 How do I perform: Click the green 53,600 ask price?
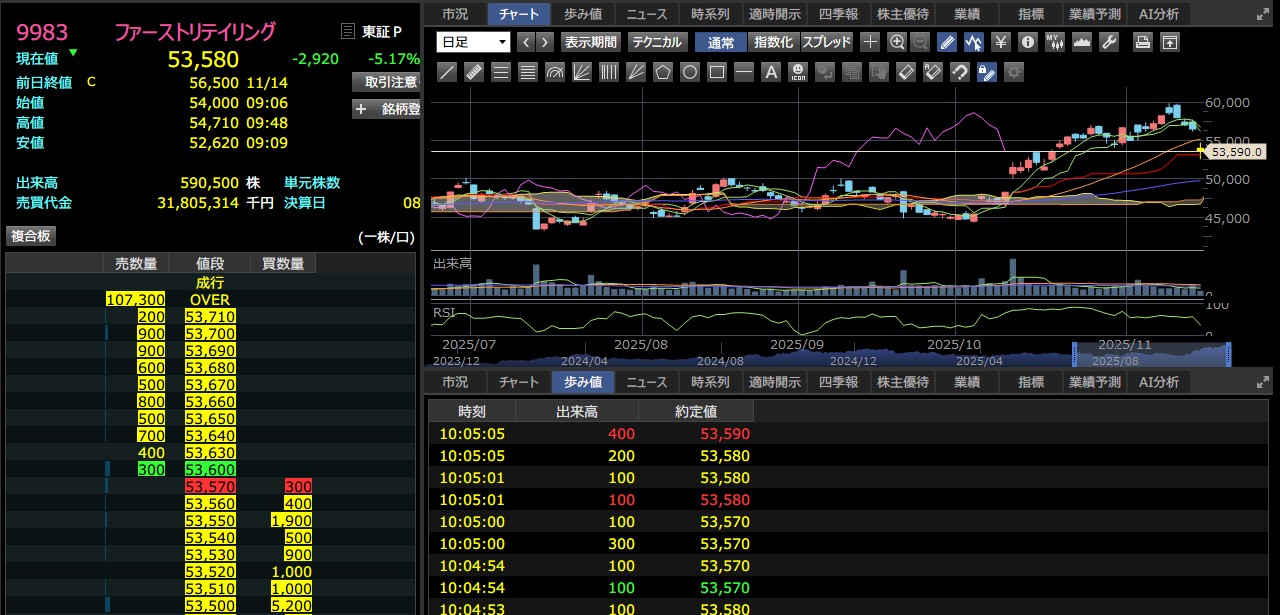[x=210, y=469]
